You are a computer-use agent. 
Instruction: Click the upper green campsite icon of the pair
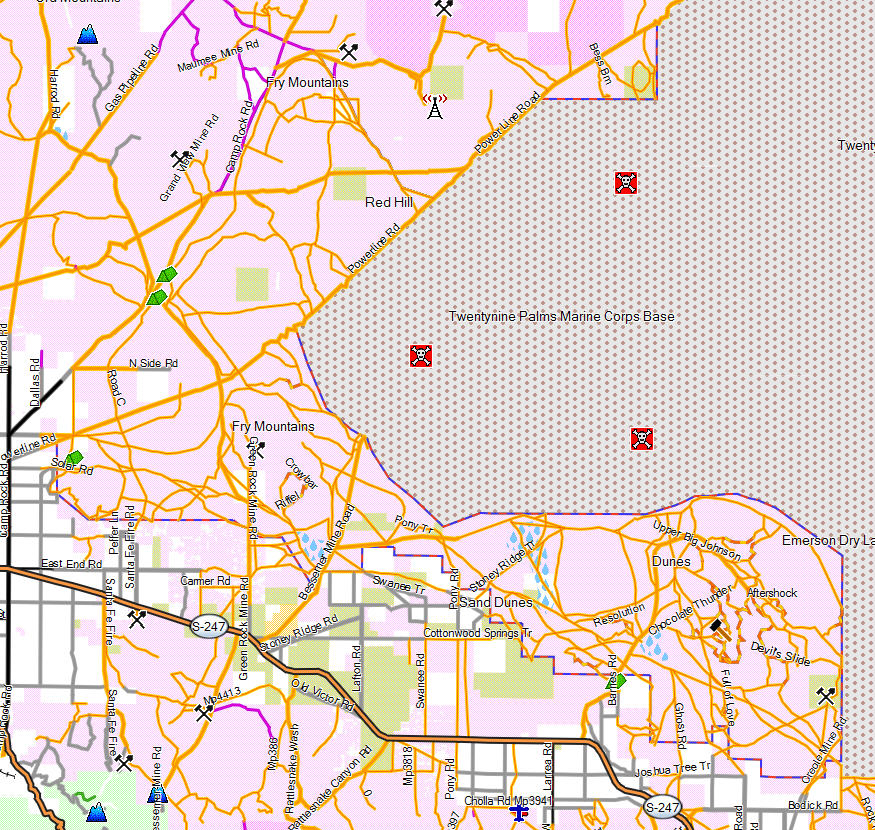coord(167,275)
